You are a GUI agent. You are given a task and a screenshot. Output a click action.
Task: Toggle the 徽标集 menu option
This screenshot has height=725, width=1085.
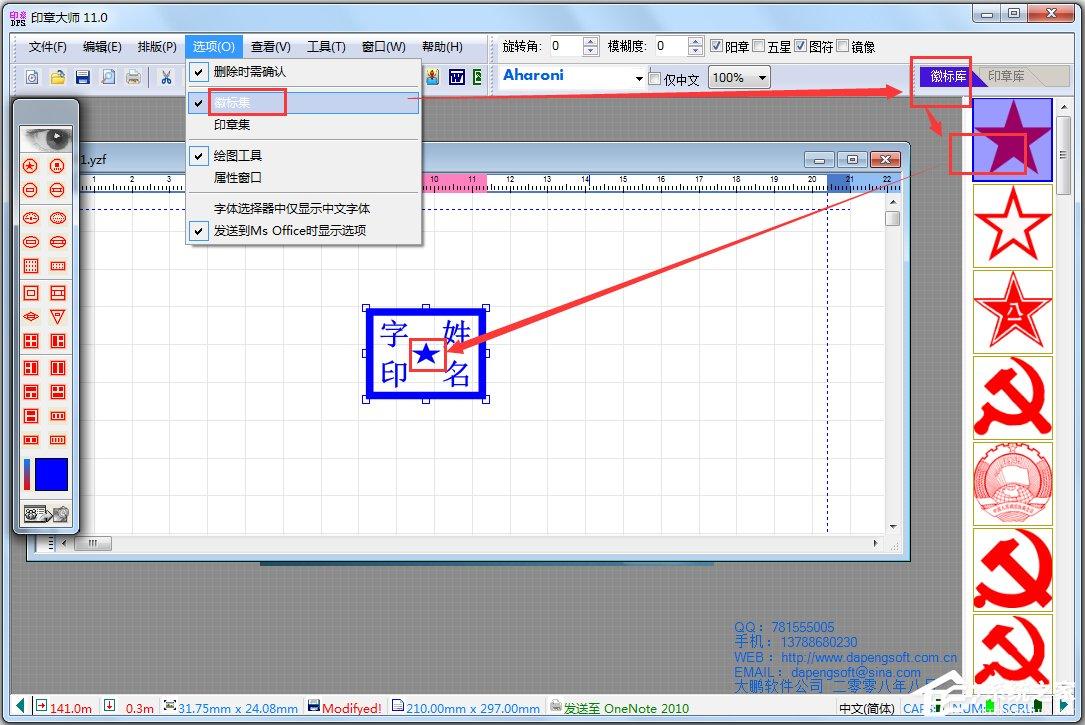pos(304,103)
